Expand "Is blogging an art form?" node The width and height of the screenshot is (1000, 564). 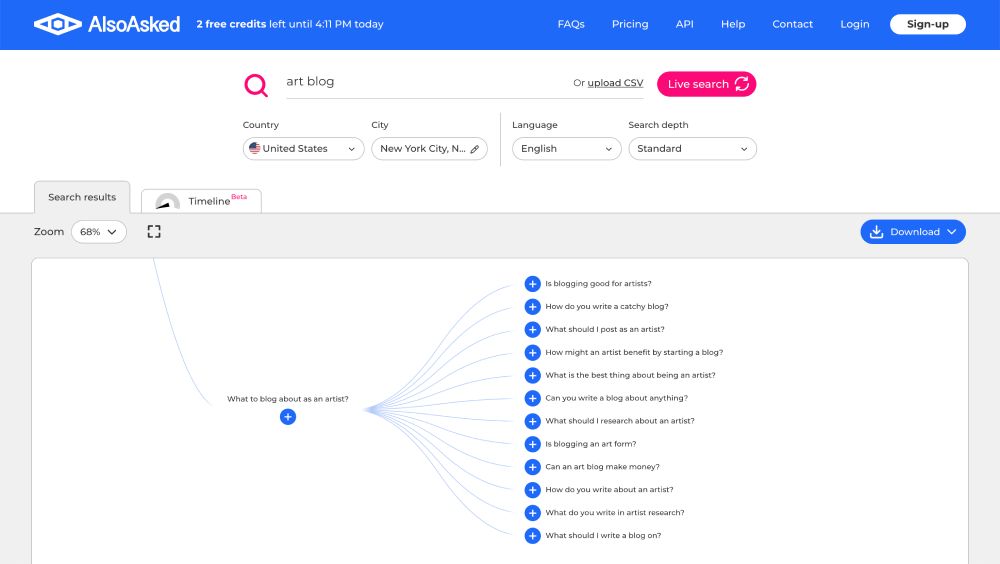click(x=533, y=444)
